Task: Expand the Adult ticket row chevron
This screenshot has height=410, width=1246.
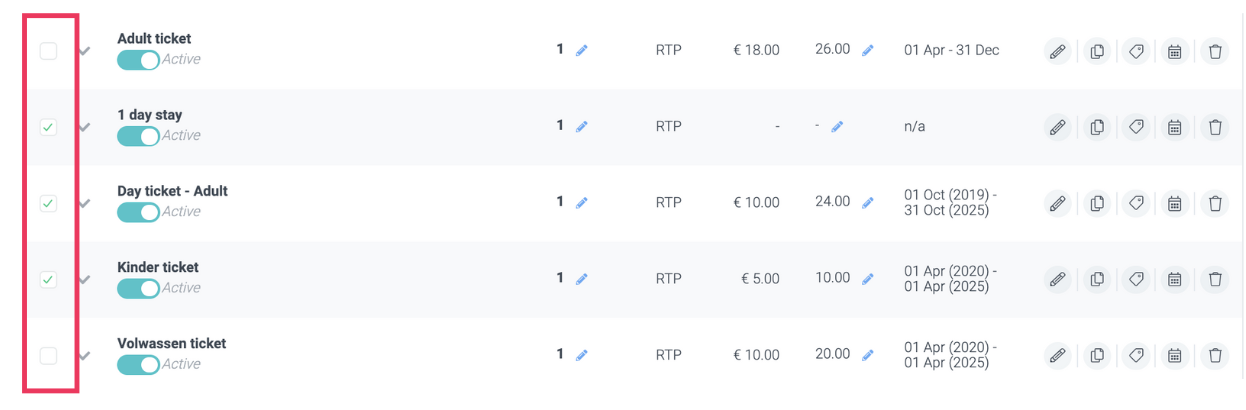Action: (x=85, y=51)
